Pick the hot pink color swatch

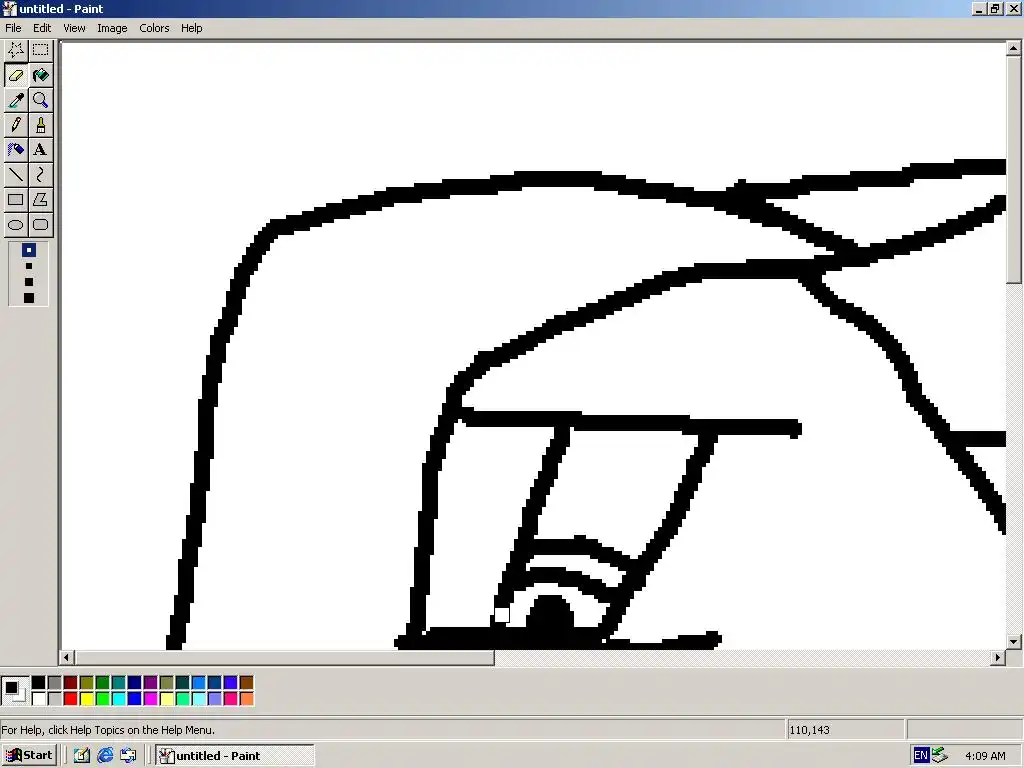pyautogui.click(x=231, y=699)
